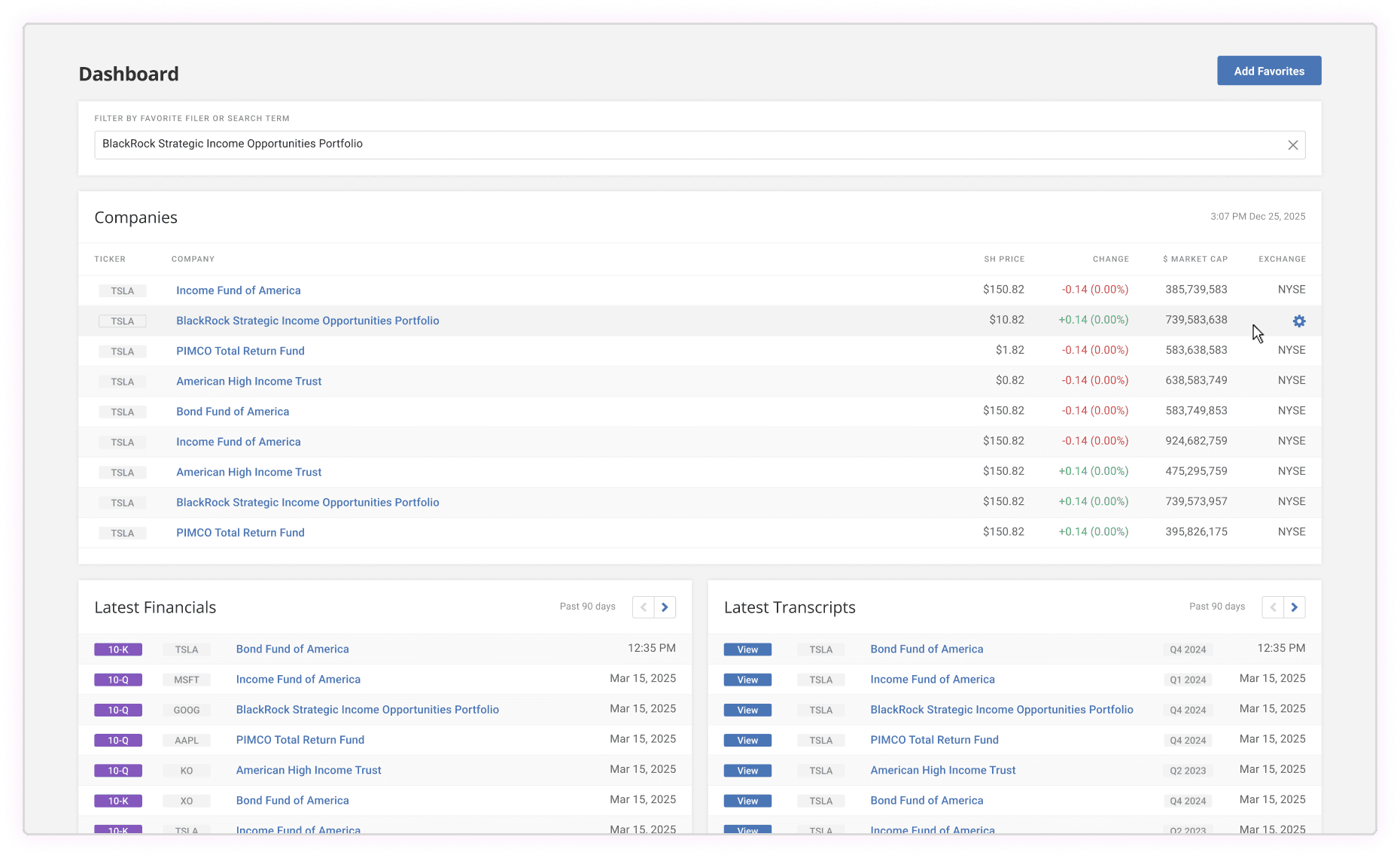
Task: Click the Dashboard page heading
Action: pyautogui.click(x=129, y=74)
